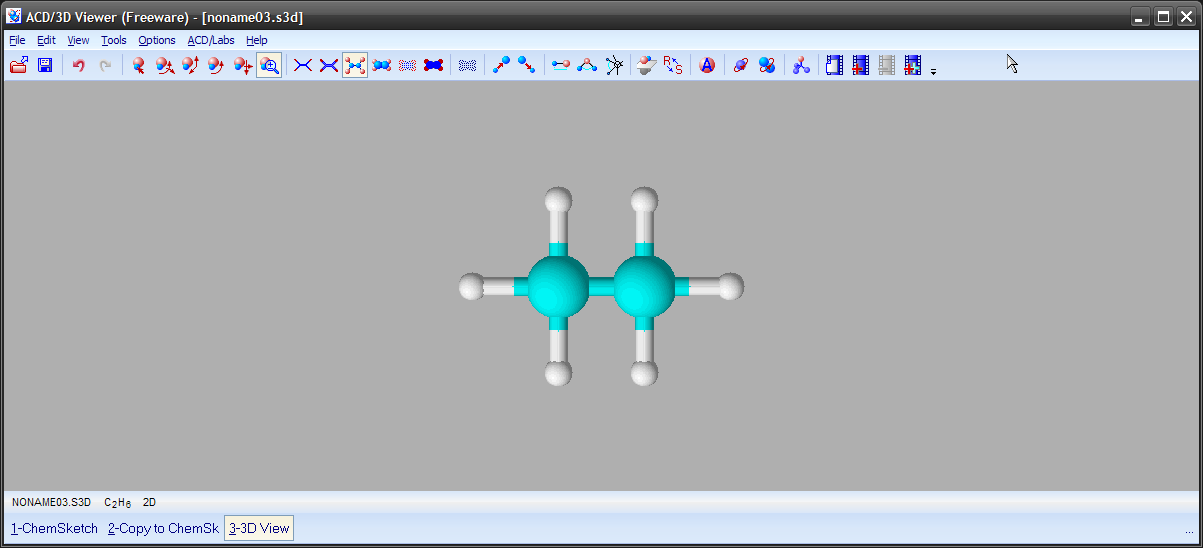Click 2-Copy to ChemSk button
The height and width of the screenshot is (548, 1203).
tap(163, 528)
